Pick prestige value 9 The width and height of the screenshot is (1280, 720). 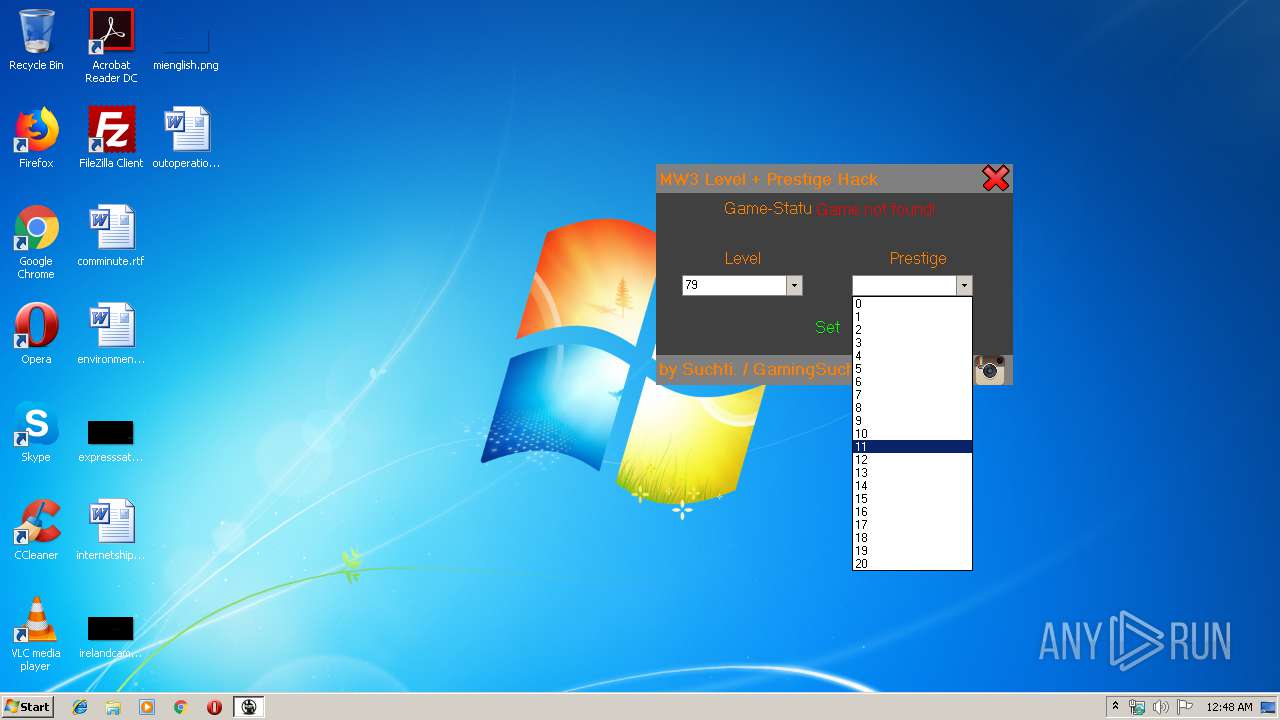point(912,421)
